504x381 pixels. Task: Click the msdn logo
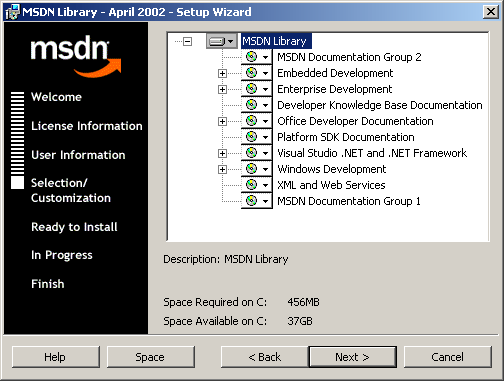tap(76, 56)
